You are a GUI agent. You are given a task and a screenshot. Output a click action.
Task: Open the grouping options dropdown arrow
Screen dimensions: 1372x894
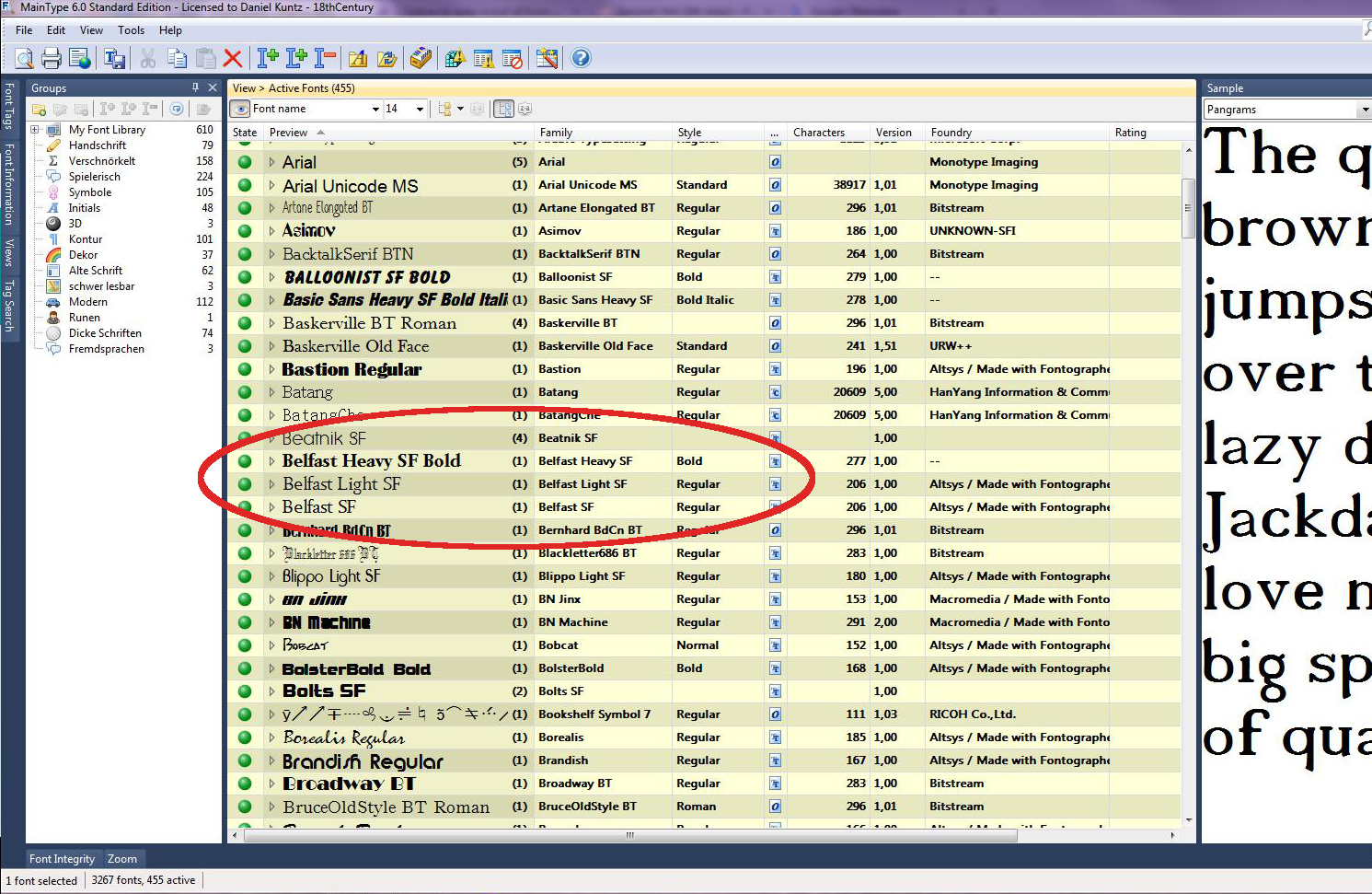[460, 109]
